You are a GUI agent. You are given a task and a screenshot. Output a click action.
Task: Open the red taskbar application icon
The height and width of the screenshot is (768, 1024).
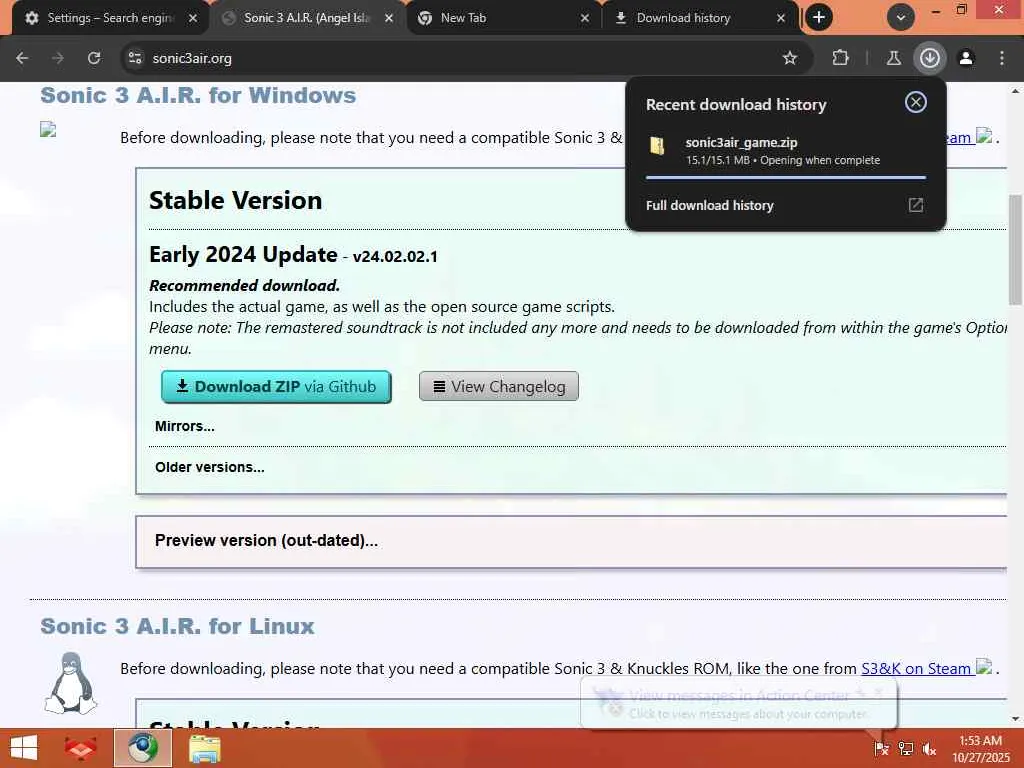point(80,748)
